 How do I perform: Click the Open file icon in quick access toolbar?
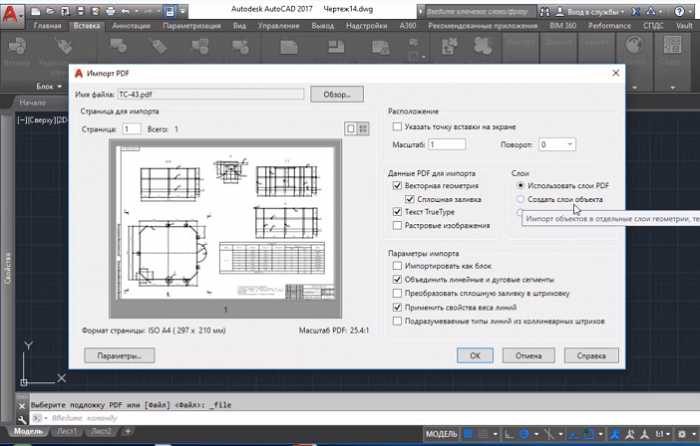(x=51, y=12)
